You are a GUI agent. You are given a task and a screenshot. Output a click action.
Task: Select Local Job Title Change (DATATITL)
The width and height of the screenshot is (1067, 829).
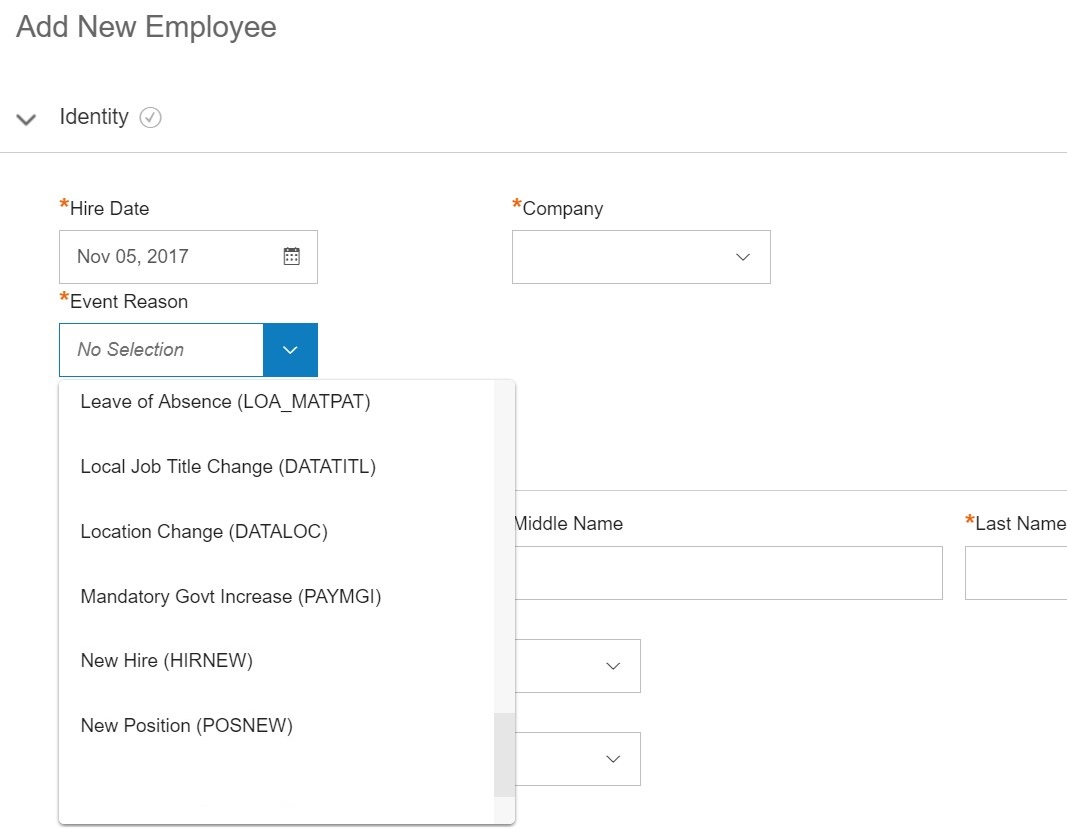(x=228, y=467)
